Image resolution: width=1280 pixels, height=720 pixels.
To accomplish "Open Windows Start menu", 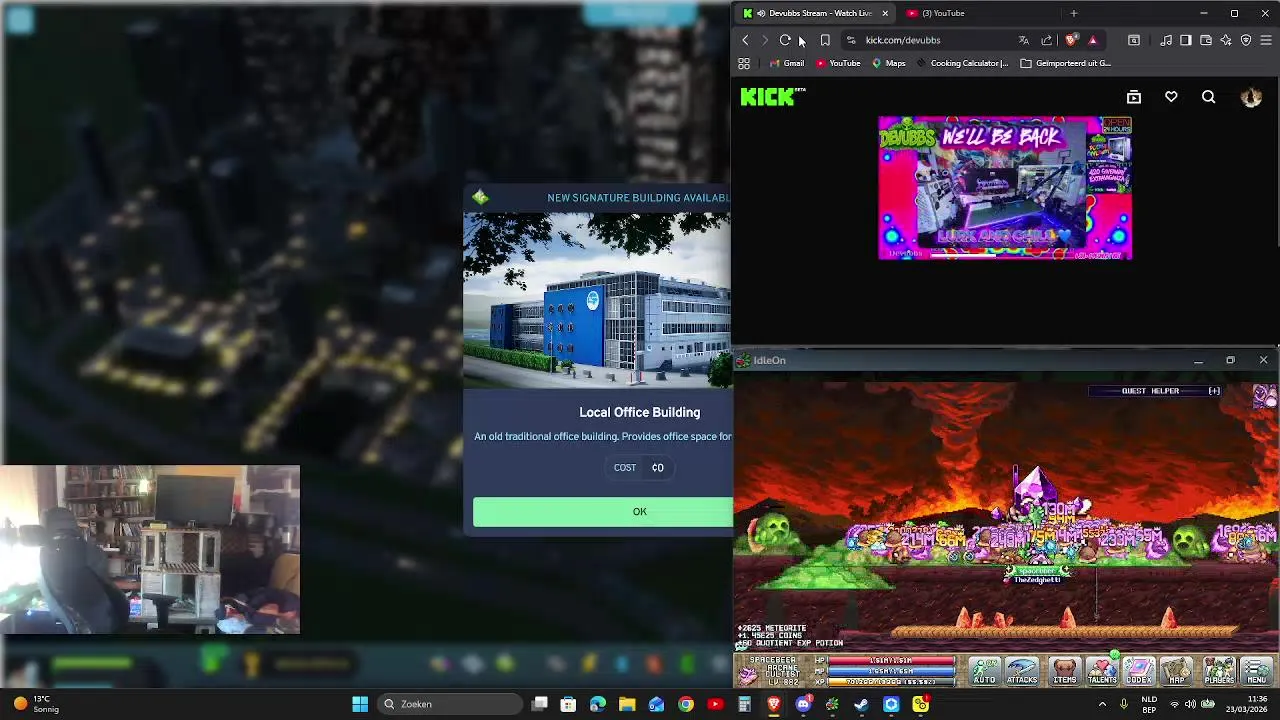I will pos(360,704).
